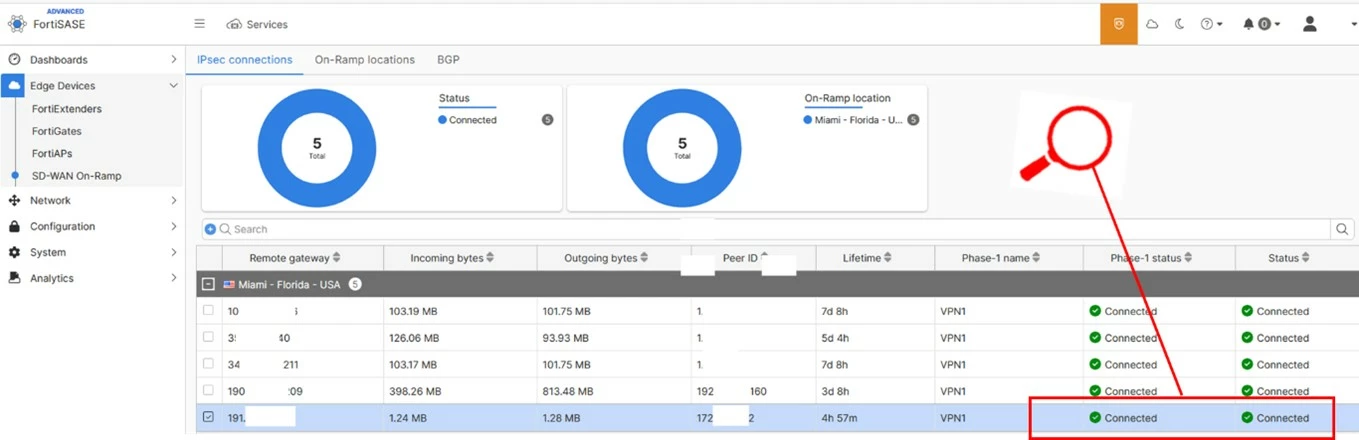Sort by Outgoing bytes column
This screenshot has height=440, width=1359.
607,258
